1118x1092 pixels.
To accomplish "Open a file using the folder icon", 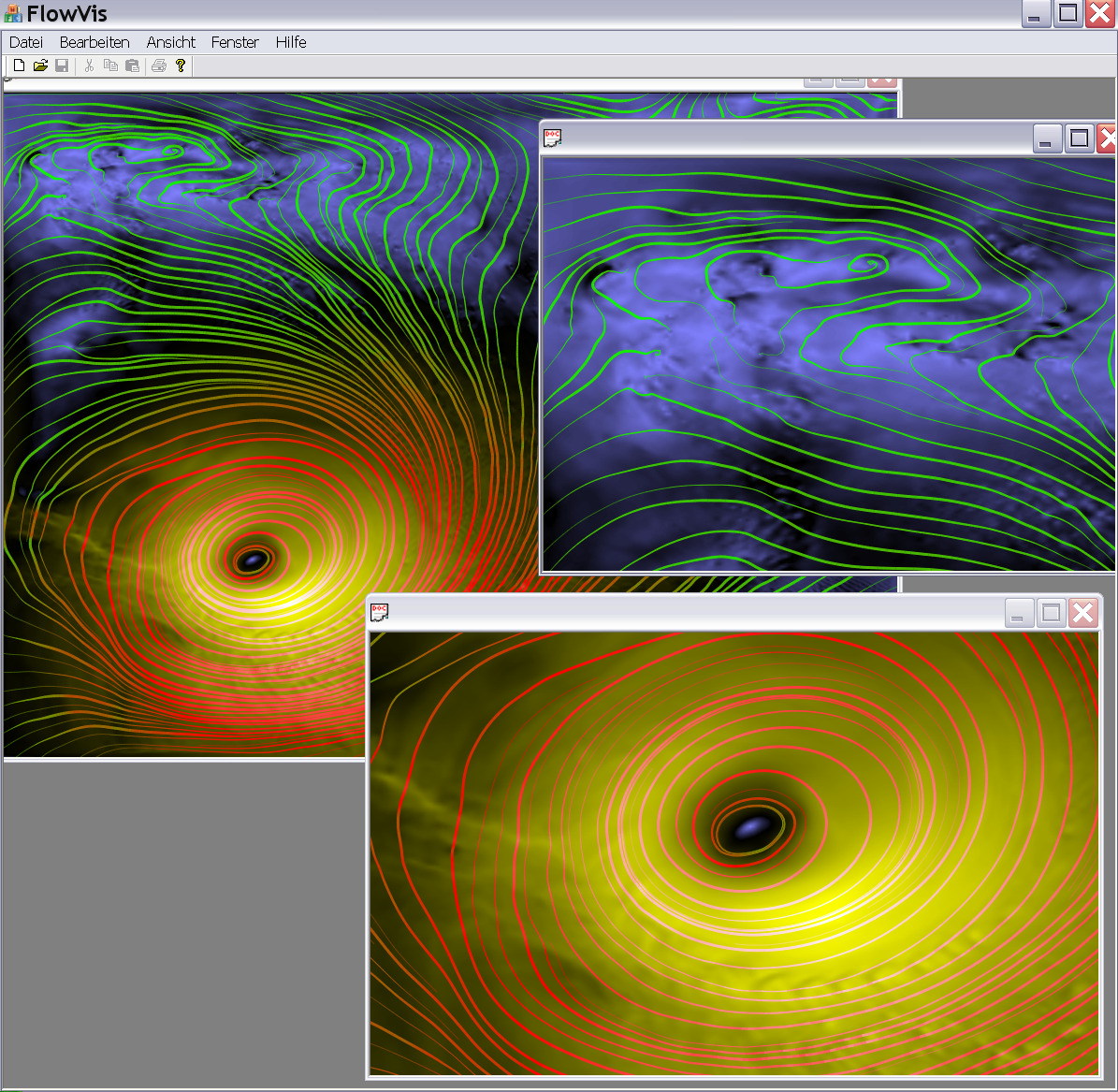I will [x=40, y=66].
